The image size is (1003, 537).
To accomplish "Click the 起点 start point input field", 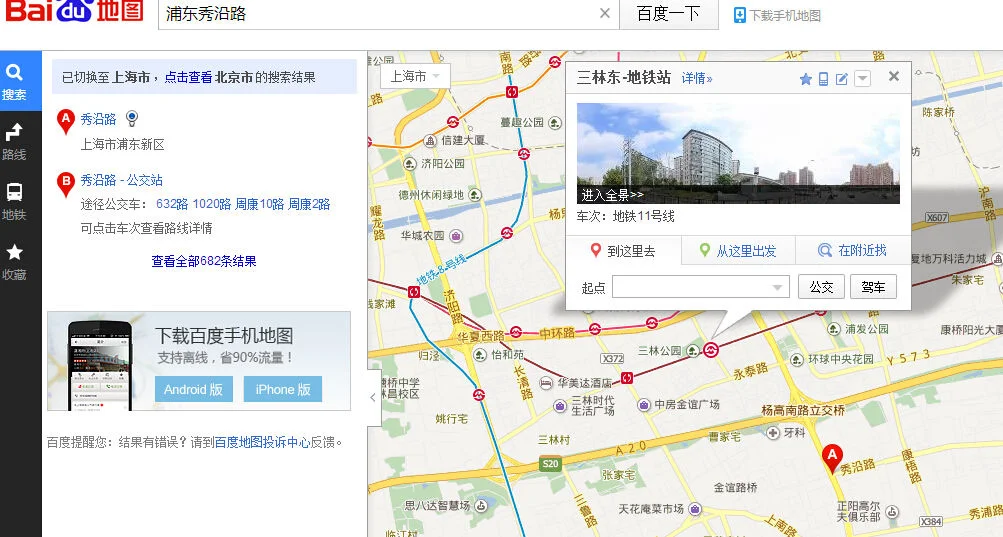I will pyautogui.click(x=700, y=287).
